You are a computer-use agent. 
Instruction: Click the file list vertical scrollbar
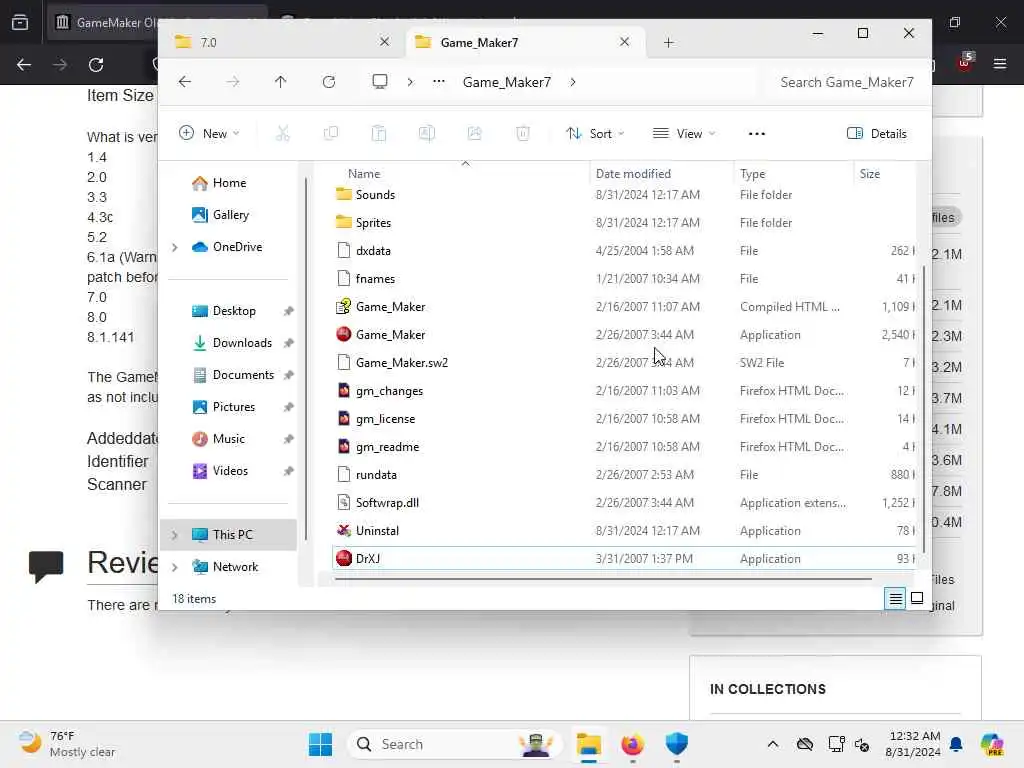click(x=923, y=408)
